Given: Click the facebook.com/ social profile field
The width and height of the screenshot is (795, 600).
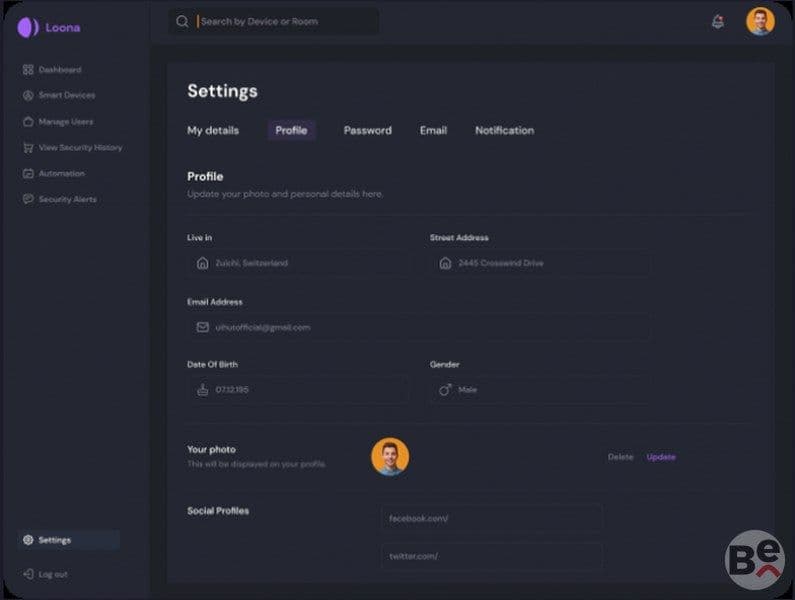Looking at the screenshot, I should pyautogui.click(x=492, y=518).
